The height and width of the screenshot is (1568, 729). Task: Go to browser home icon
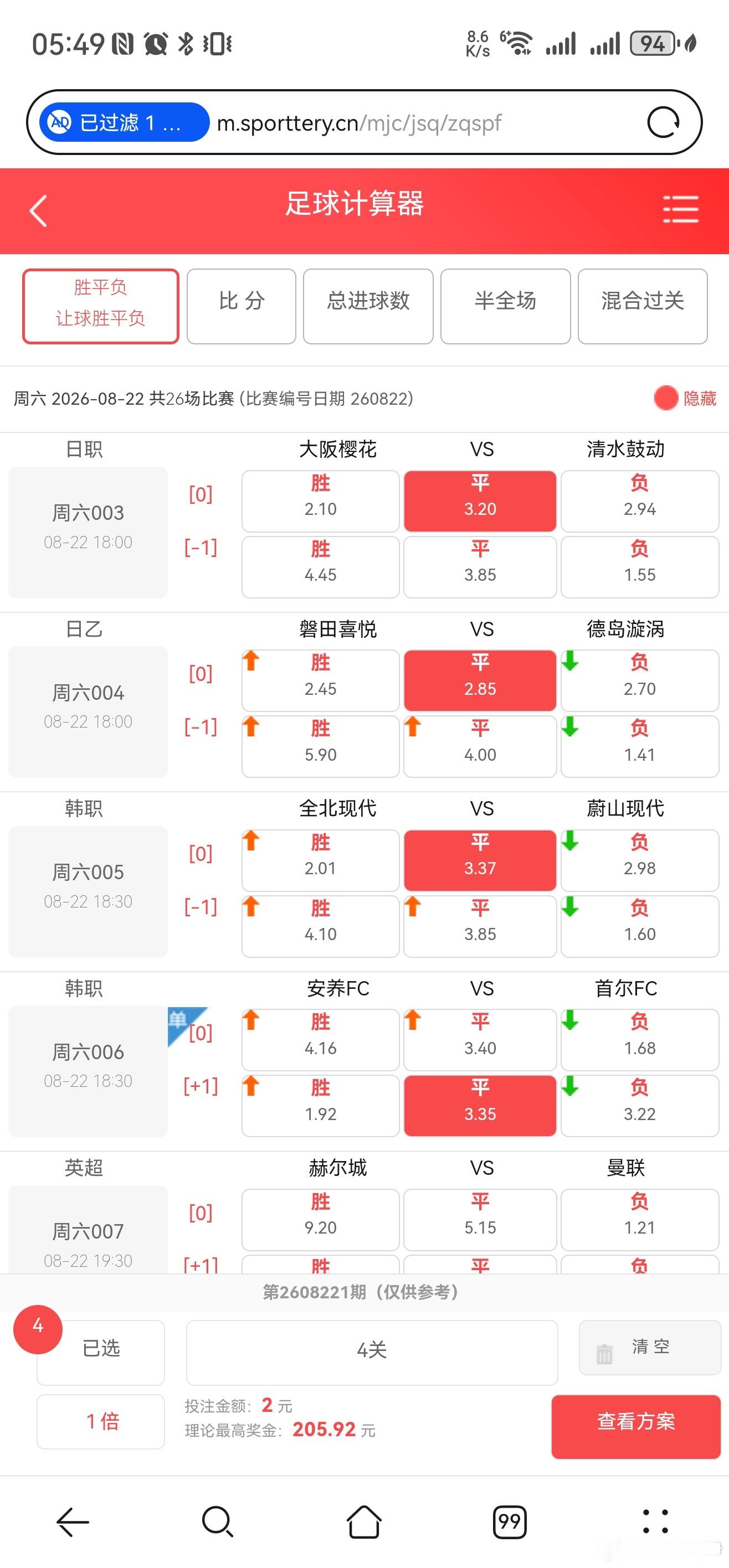363,1521
